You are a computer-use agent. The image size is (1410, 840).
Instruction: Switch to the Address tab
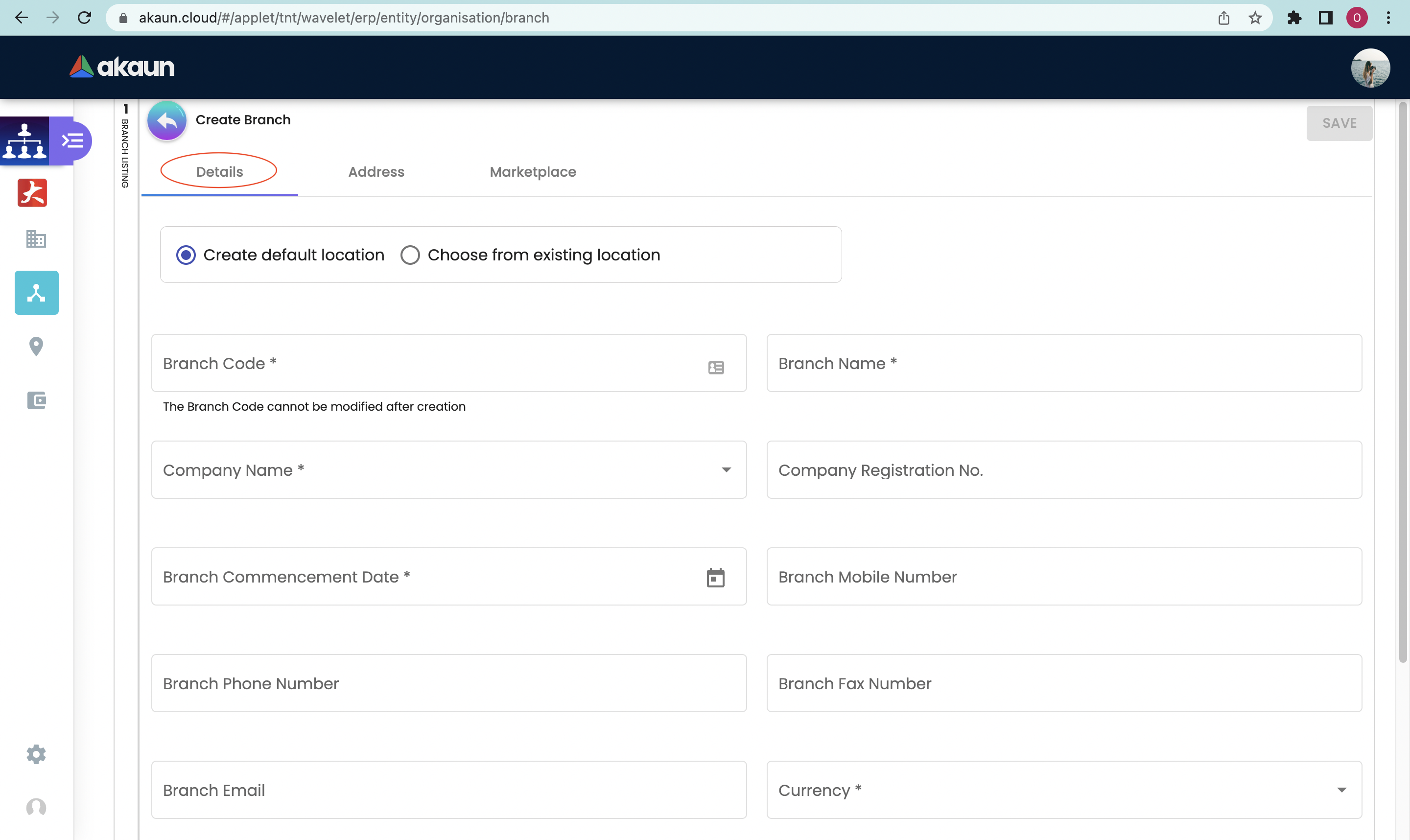(376, 172)
